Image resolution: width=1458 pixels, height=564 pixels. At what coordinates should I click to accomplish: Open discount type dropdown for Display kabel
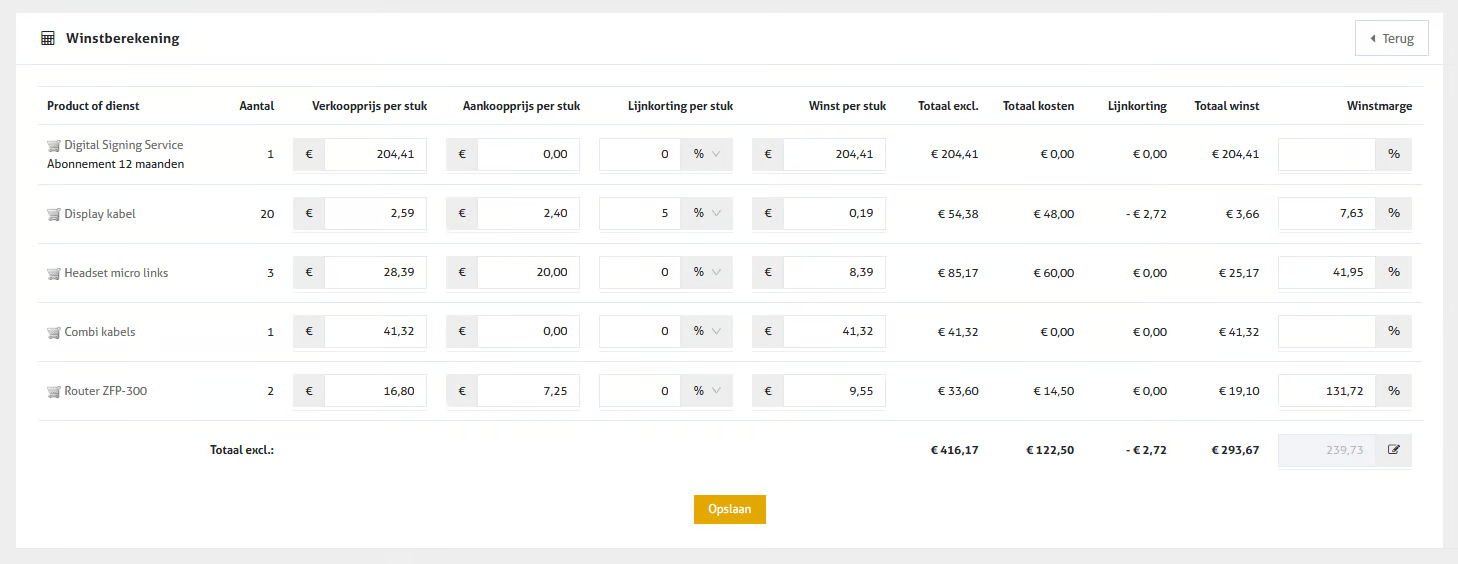click(x=706, y=213)
